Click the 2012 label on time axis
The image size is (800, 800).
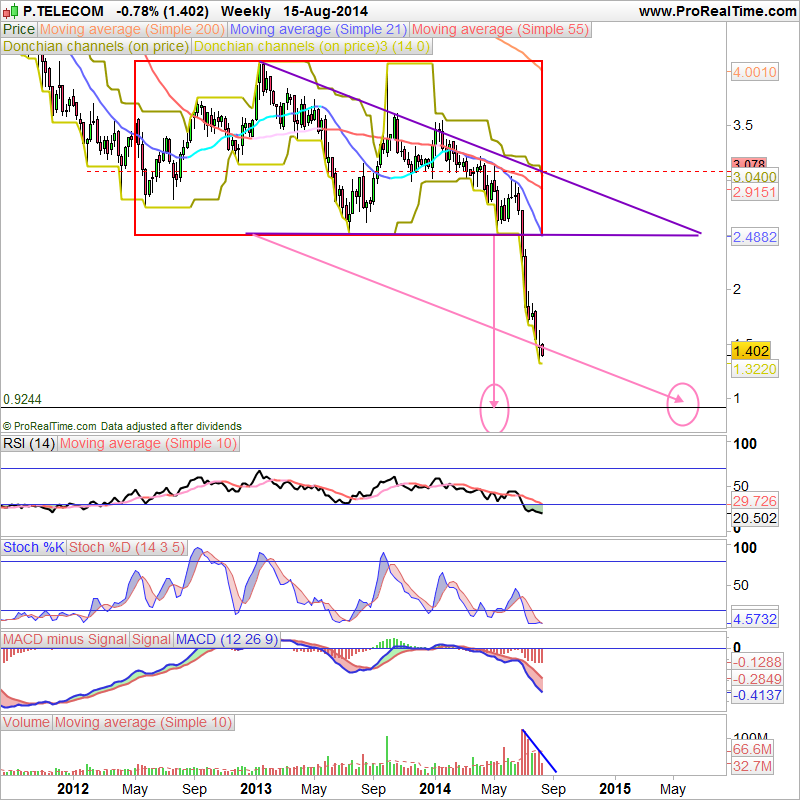(x=73, y=789)
